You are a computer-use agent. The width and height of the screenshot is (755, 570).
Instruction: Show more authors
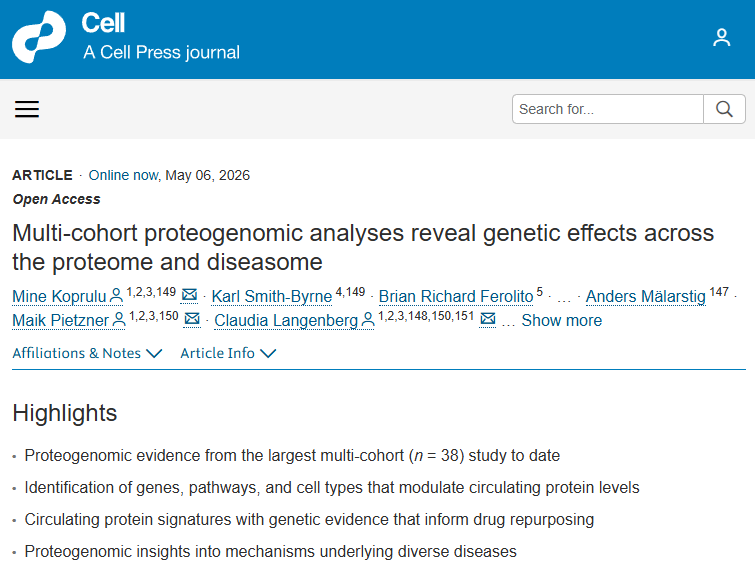tap(561, 321)
